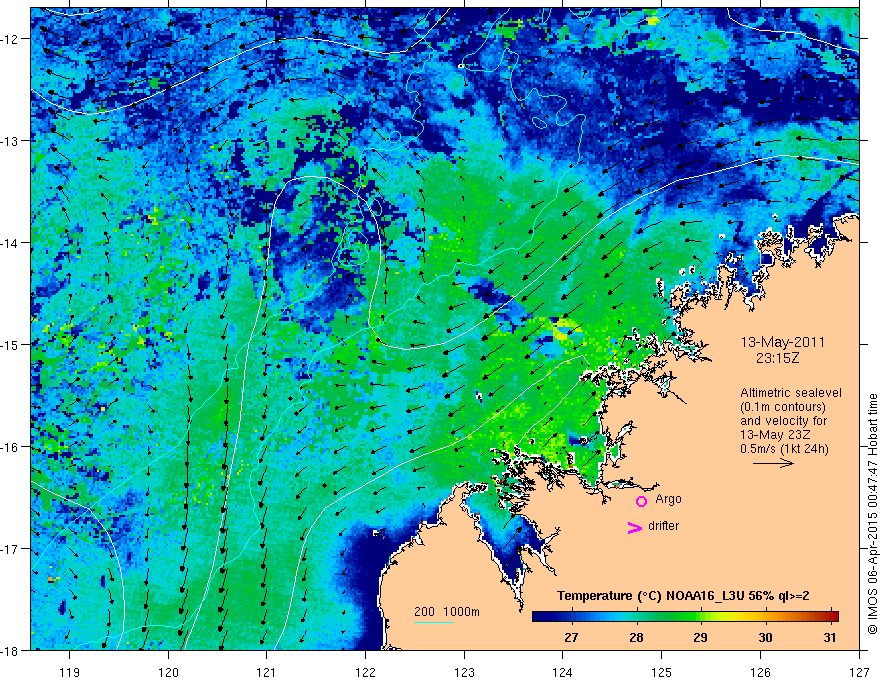
Task: Click the temperature color bar at 27
Action: [571, 617]
